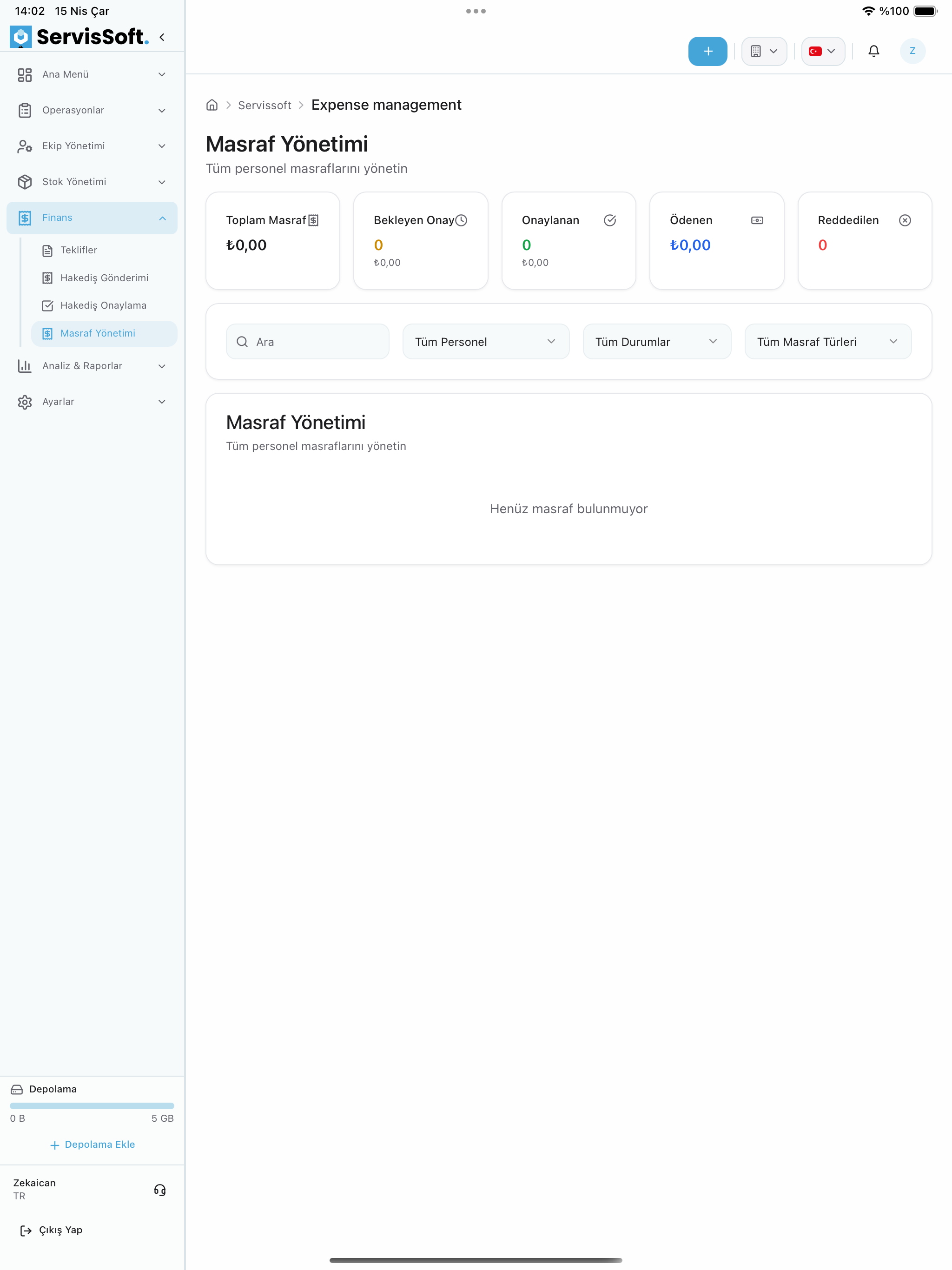Open the Z user avatar menu
Screen dimensions: 952x1270
(x=912, y=51)
